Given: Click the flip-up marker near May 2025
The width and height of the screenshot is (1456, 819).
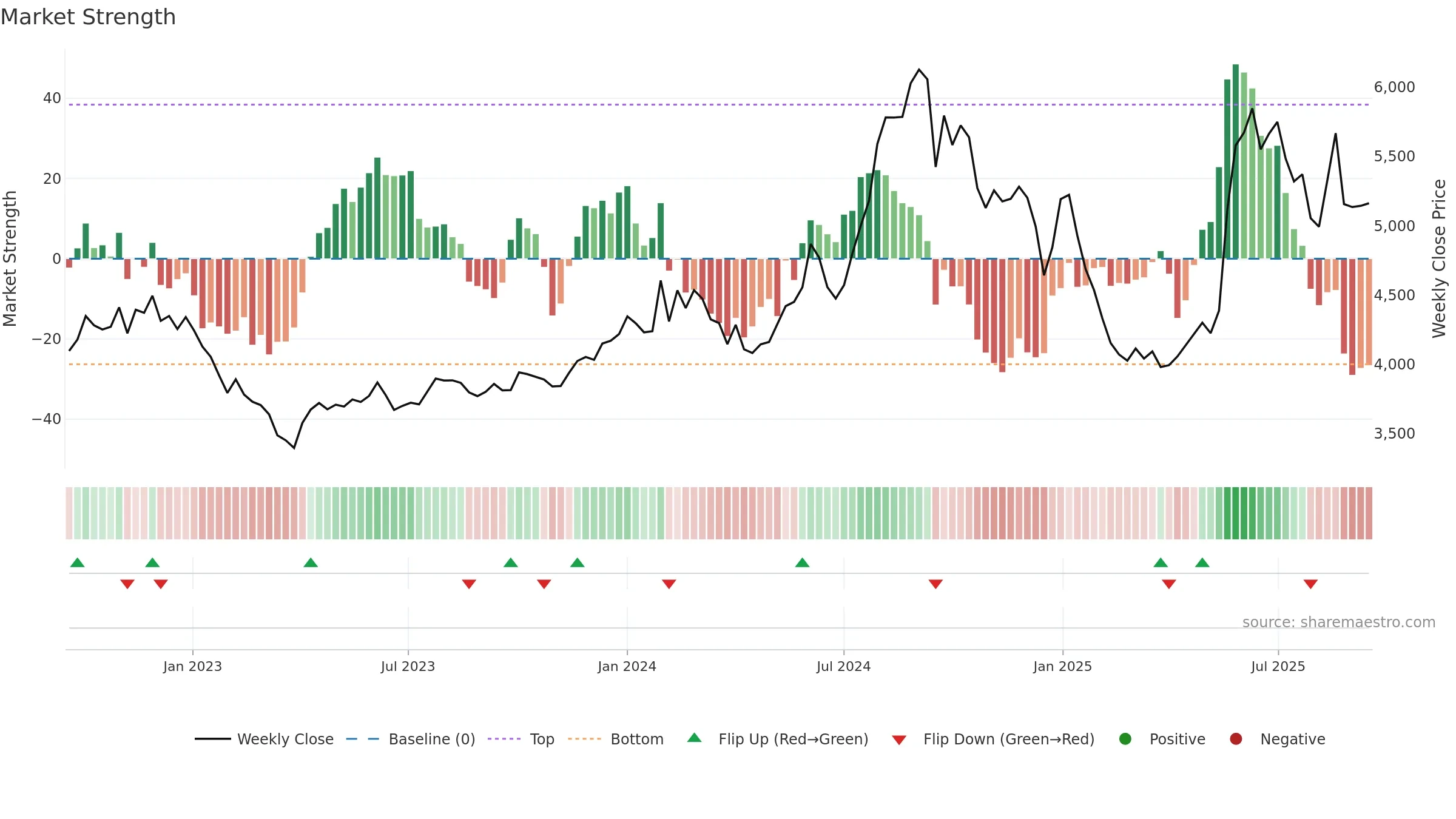Looking at the screenshot, I should click(x=1202, y=562).
